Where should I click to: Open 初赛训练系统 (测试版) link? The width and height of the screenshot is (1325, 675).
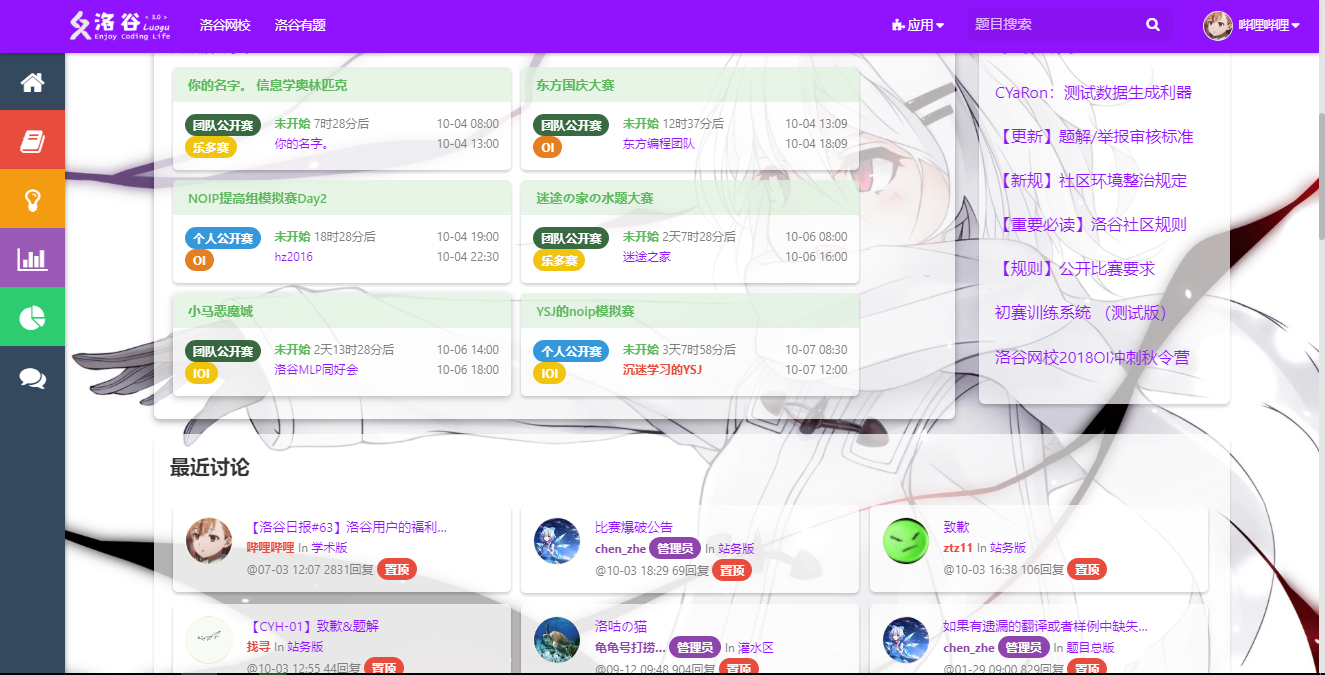pyautogui.click(x=1081, y=313)
